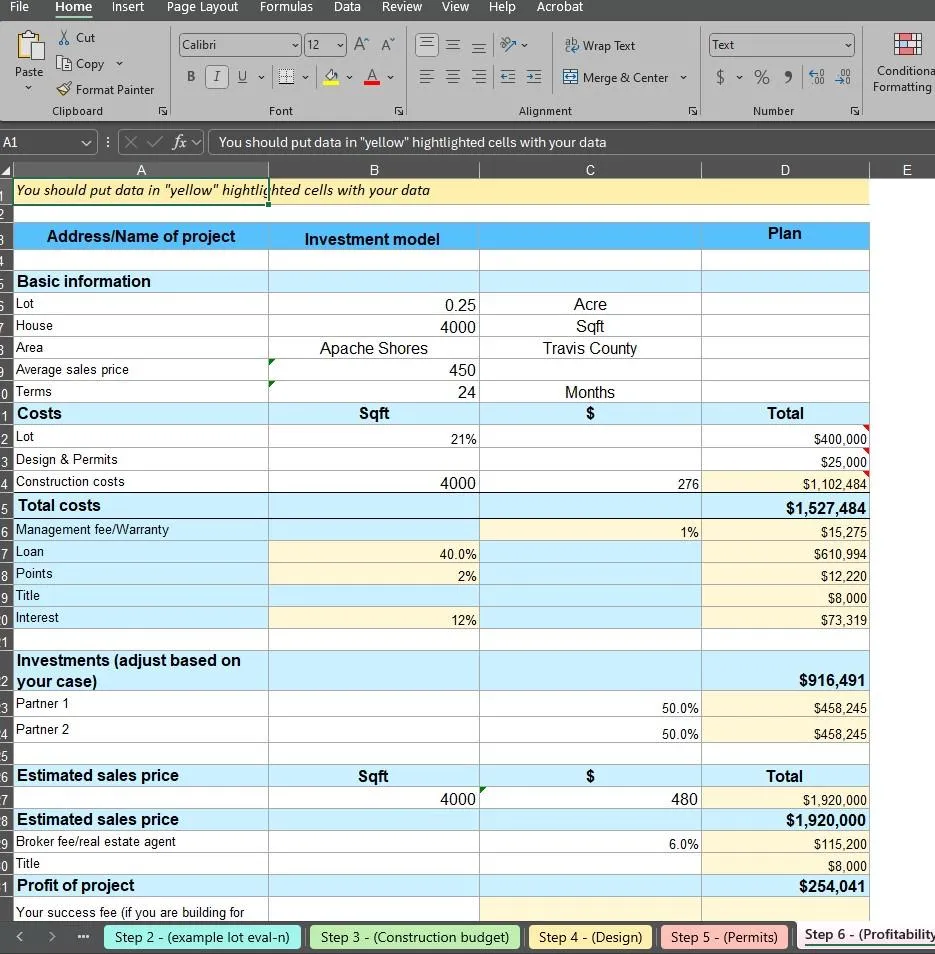Screen dimensions: 935x954
Task: Switch to Data tab
Action: coord(347,7)
